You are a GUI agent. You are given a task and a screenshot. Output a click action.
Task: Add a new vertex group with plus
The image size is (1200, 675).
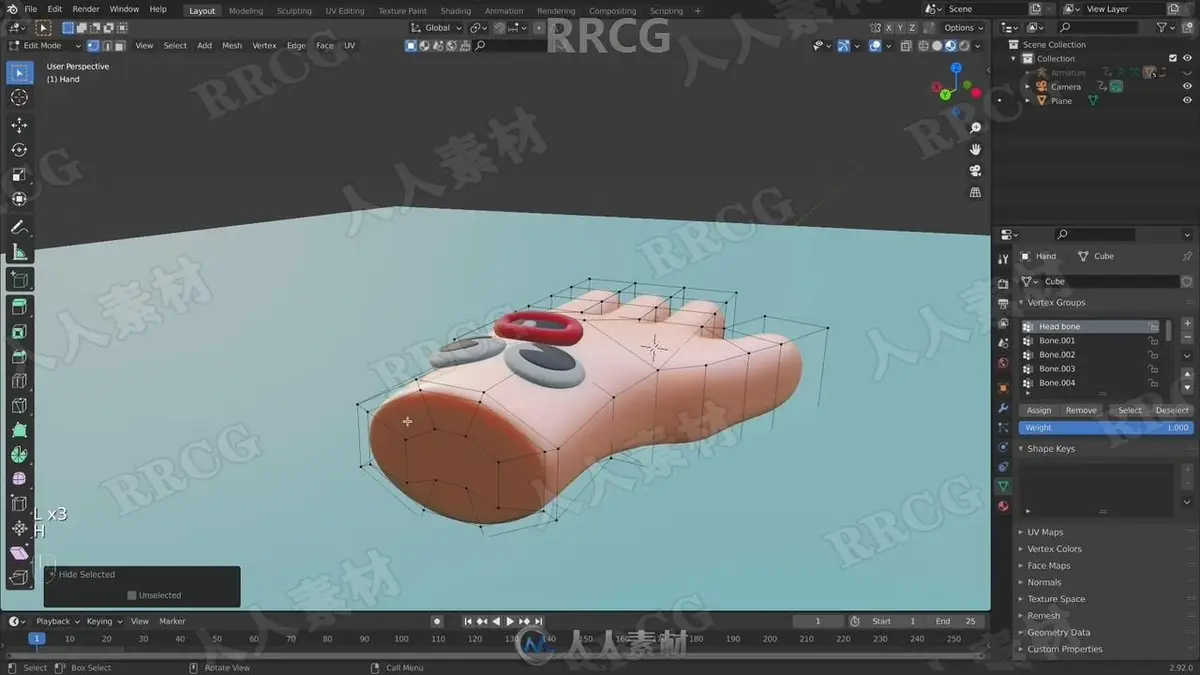click(1187, 324)
